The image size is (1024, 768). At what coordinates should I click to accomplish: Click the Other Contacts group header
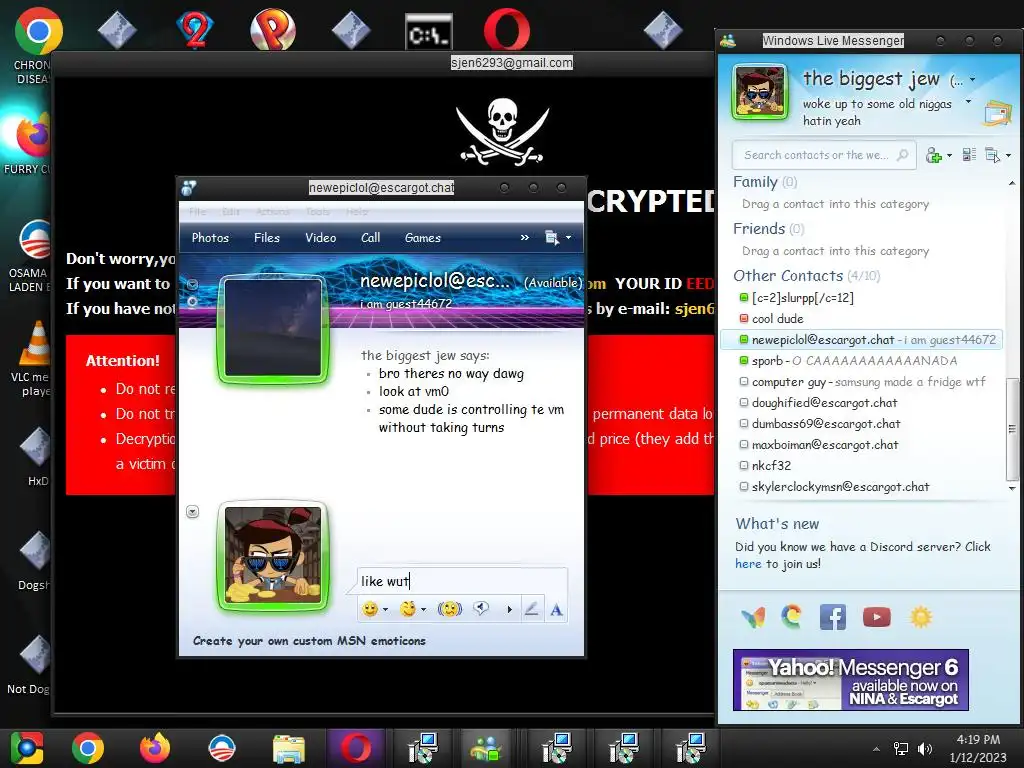(x=806, y=276)
